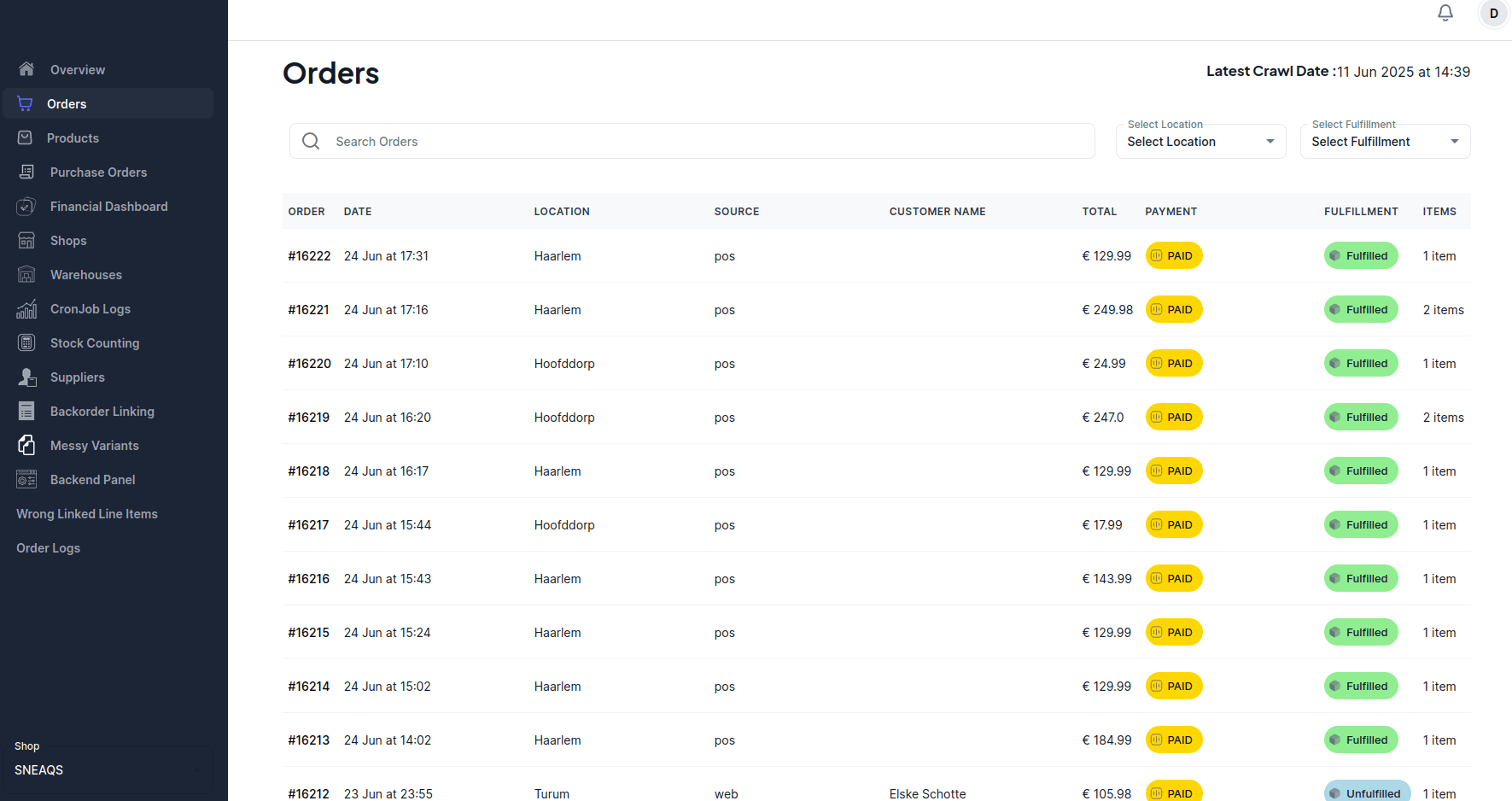This screenshot has height=801, width=1512.
Task: Focus the Search Orders field
Action: [x=692, y=141]
